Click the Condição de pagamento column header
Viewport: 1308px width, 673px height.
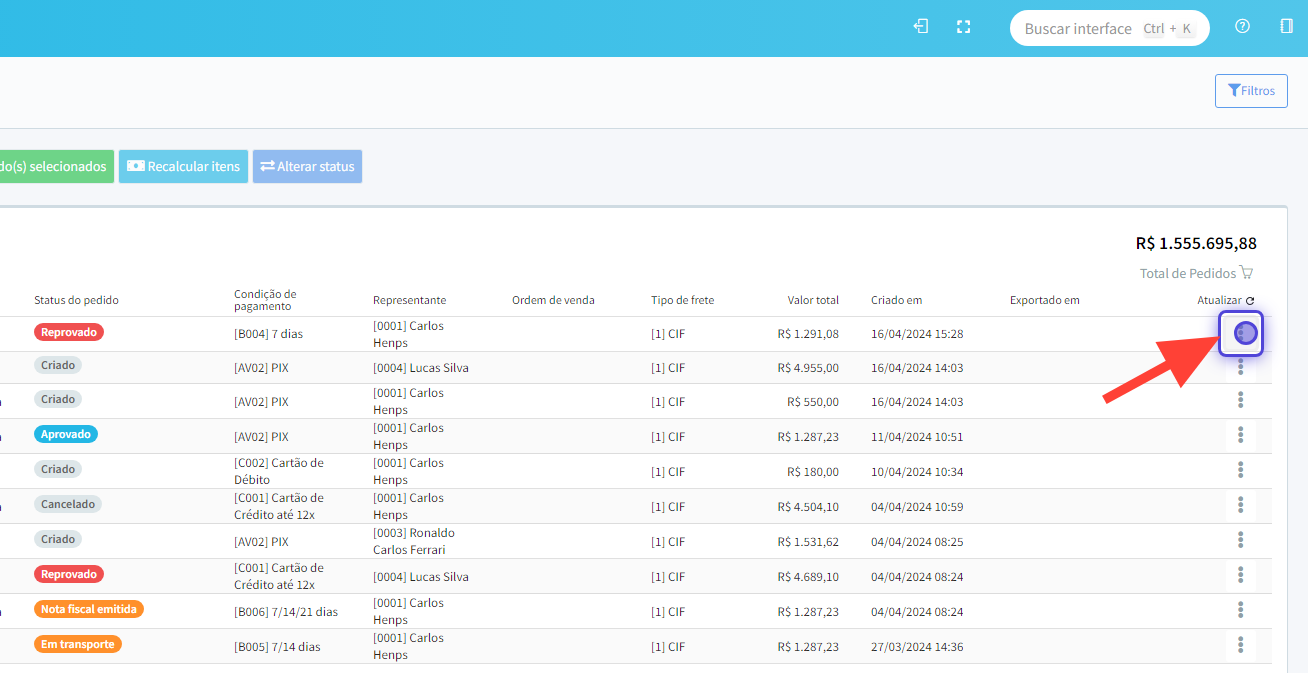265,300
